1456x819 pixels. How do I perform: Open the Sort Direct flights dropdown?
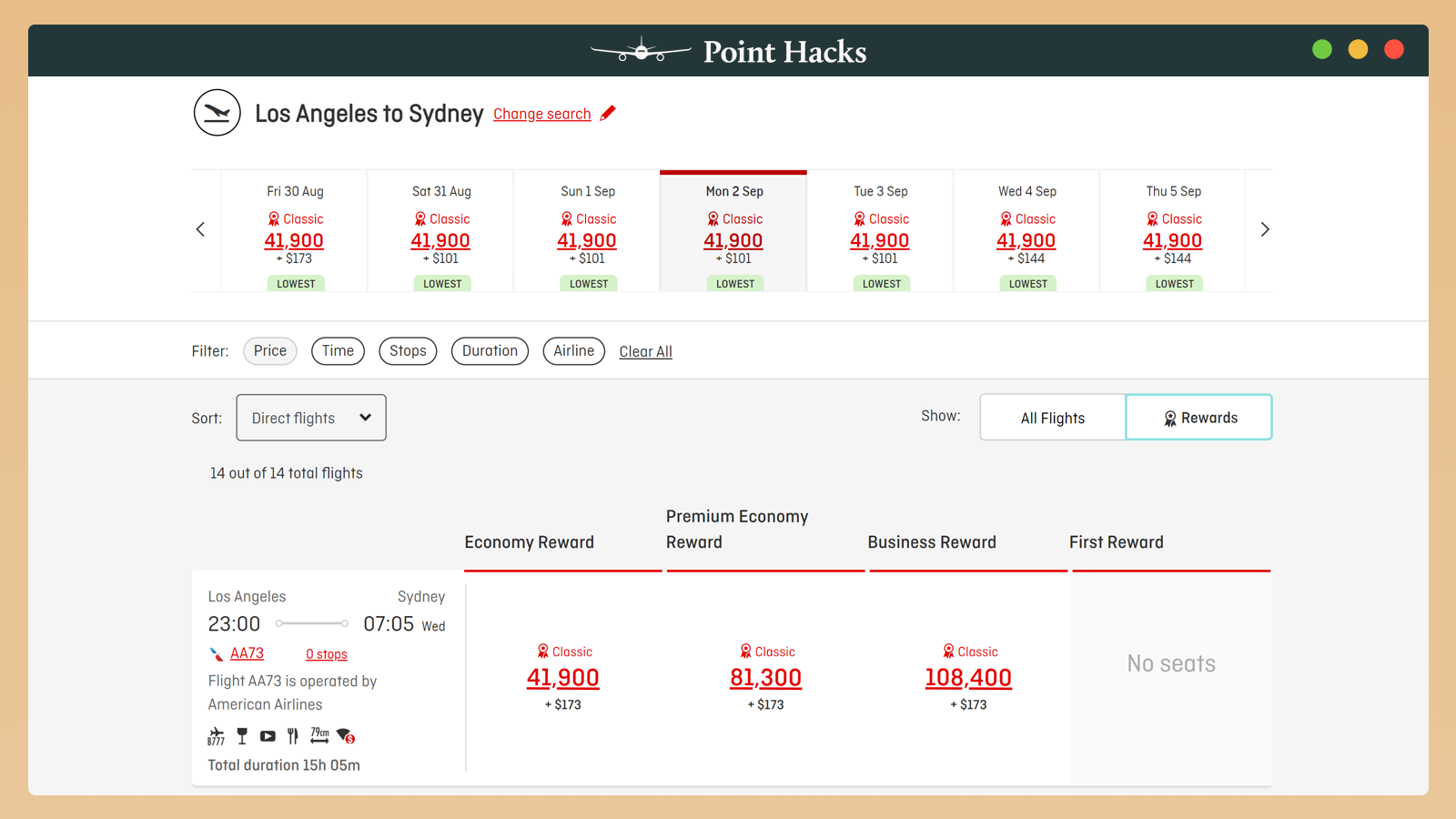click(311, 418)
